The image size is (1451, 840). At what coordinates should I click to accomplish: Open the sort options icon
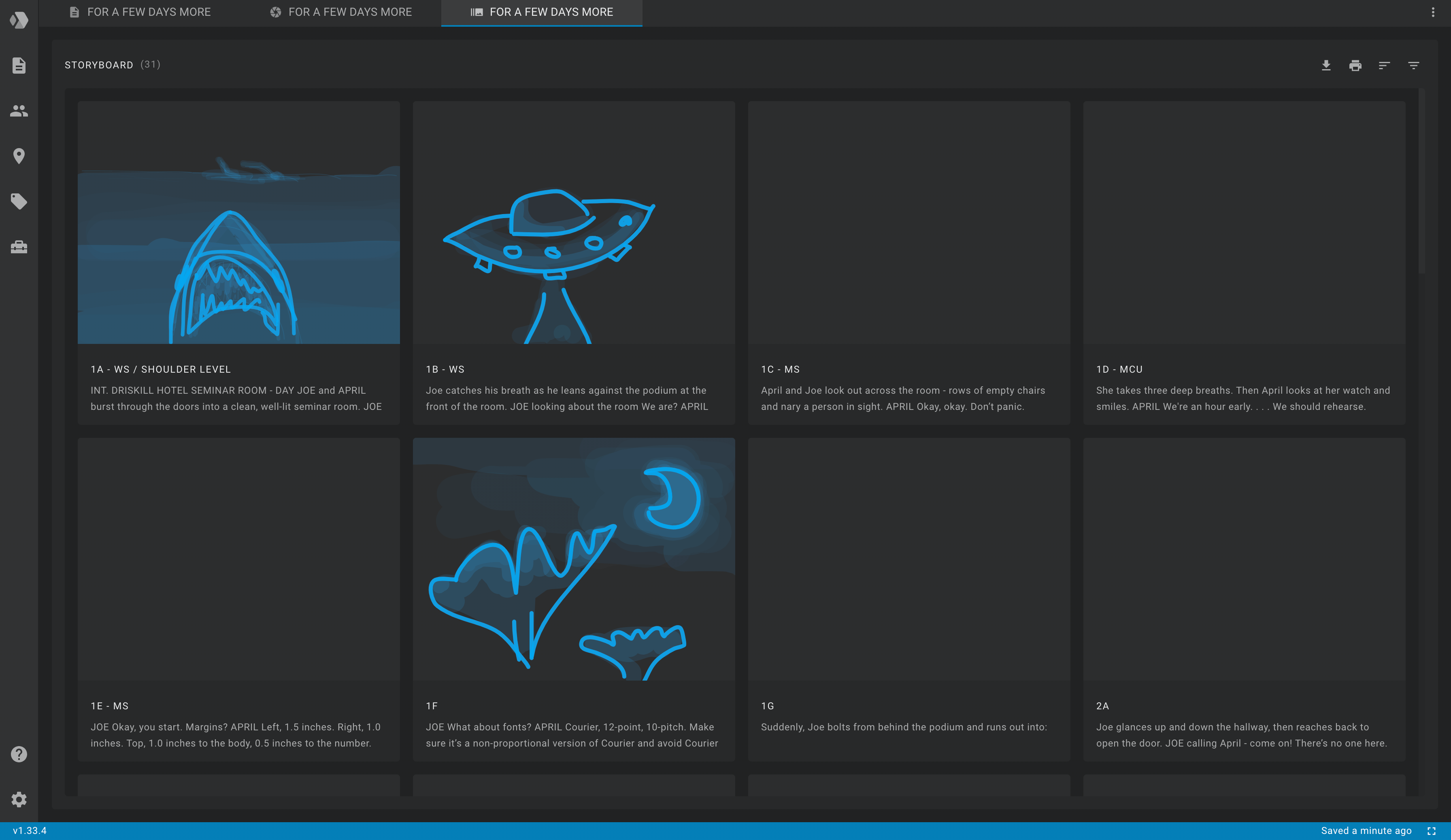tap(1384, 65)
